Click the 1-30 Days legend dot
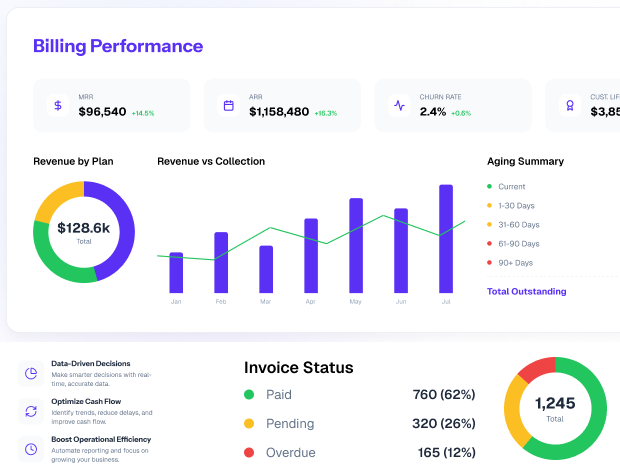The image size is (620, 470). tap(490, 205)
